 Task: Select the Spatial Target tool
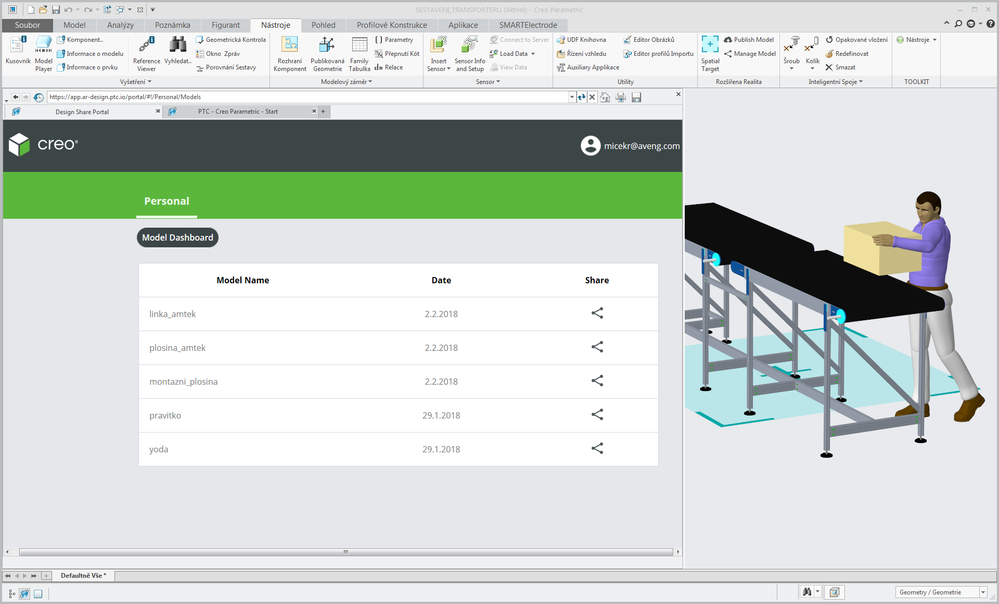click(709, 51)
